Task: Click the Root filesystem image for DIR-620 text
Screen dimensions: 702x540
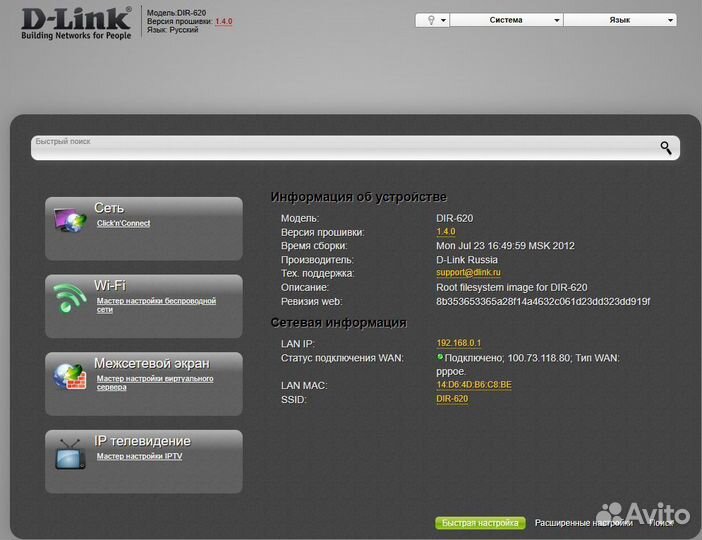Action: coord(511,287)
